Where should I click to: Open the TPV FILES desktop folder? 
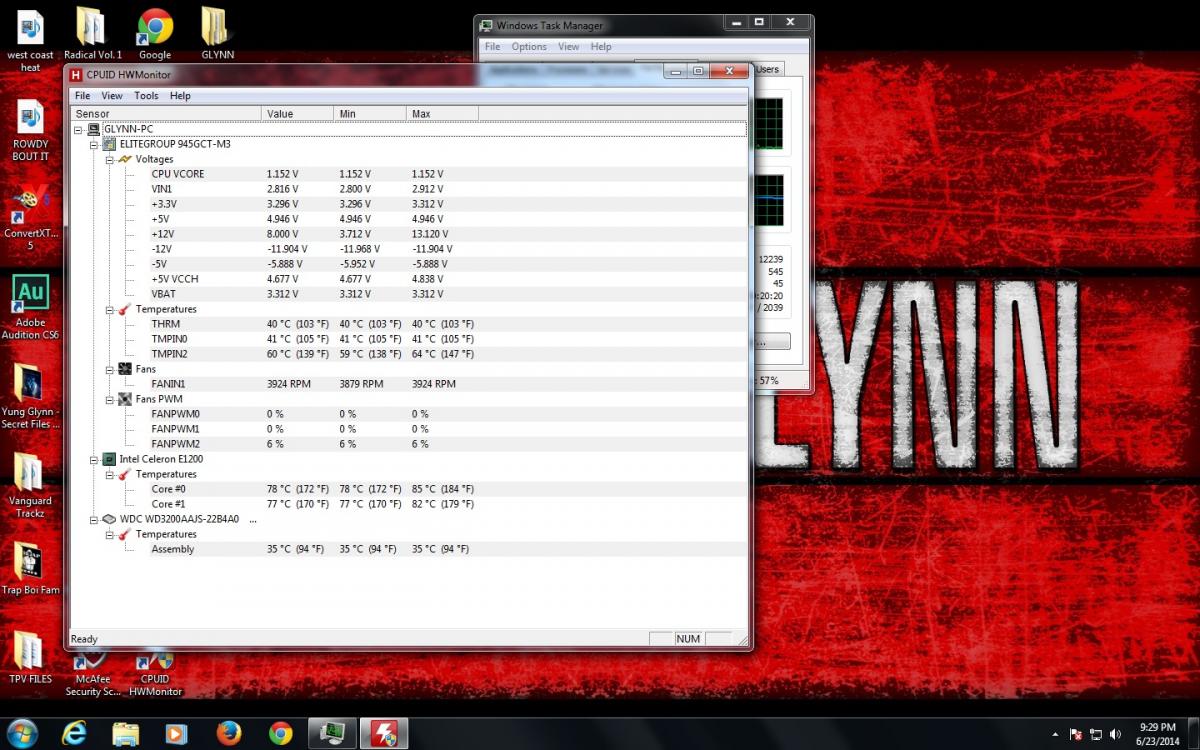click(31, 656)
